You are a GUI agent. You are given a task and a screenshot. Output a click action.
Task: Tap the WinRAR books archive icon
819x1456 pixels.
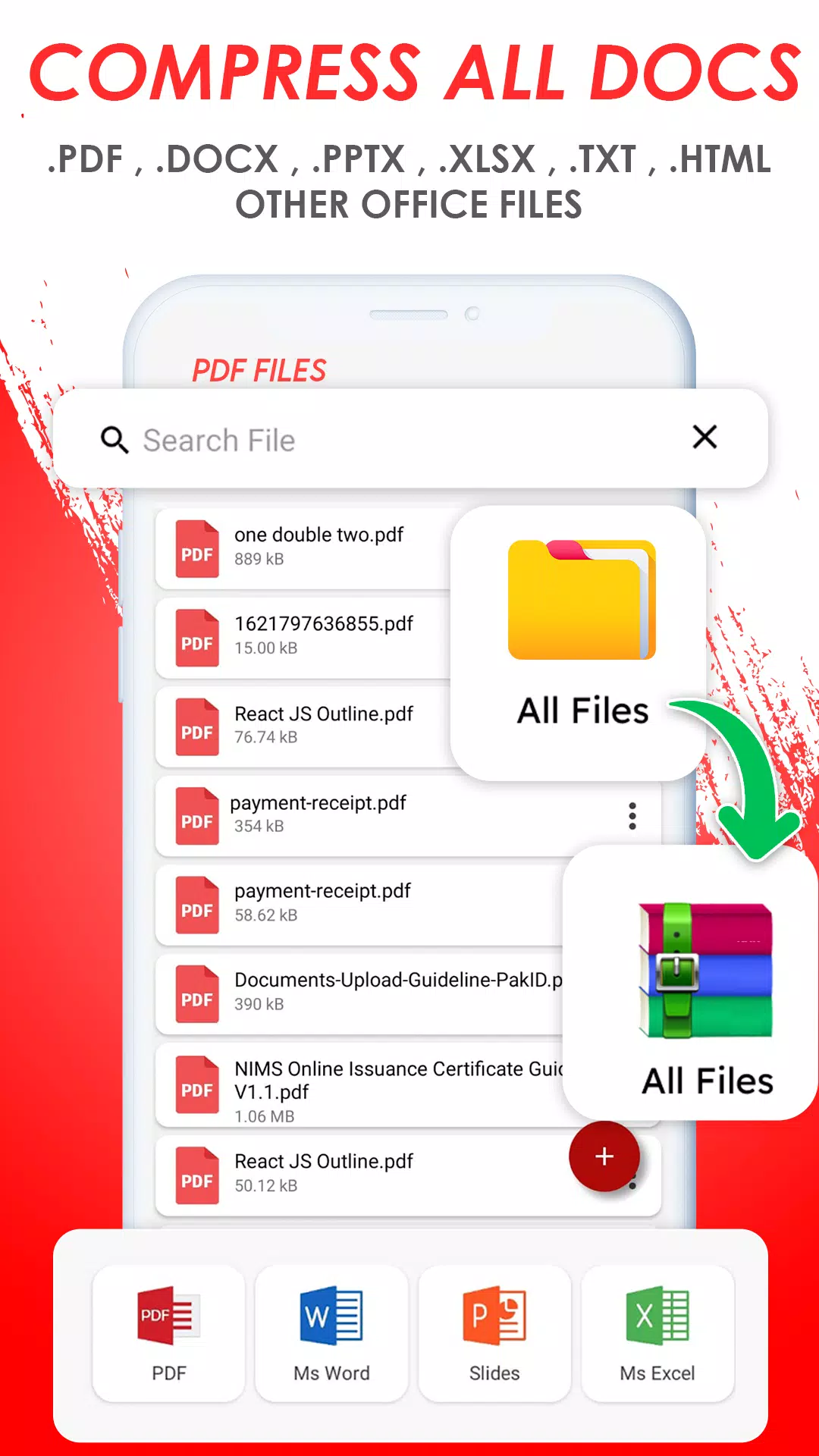click(x=705, y=971)
